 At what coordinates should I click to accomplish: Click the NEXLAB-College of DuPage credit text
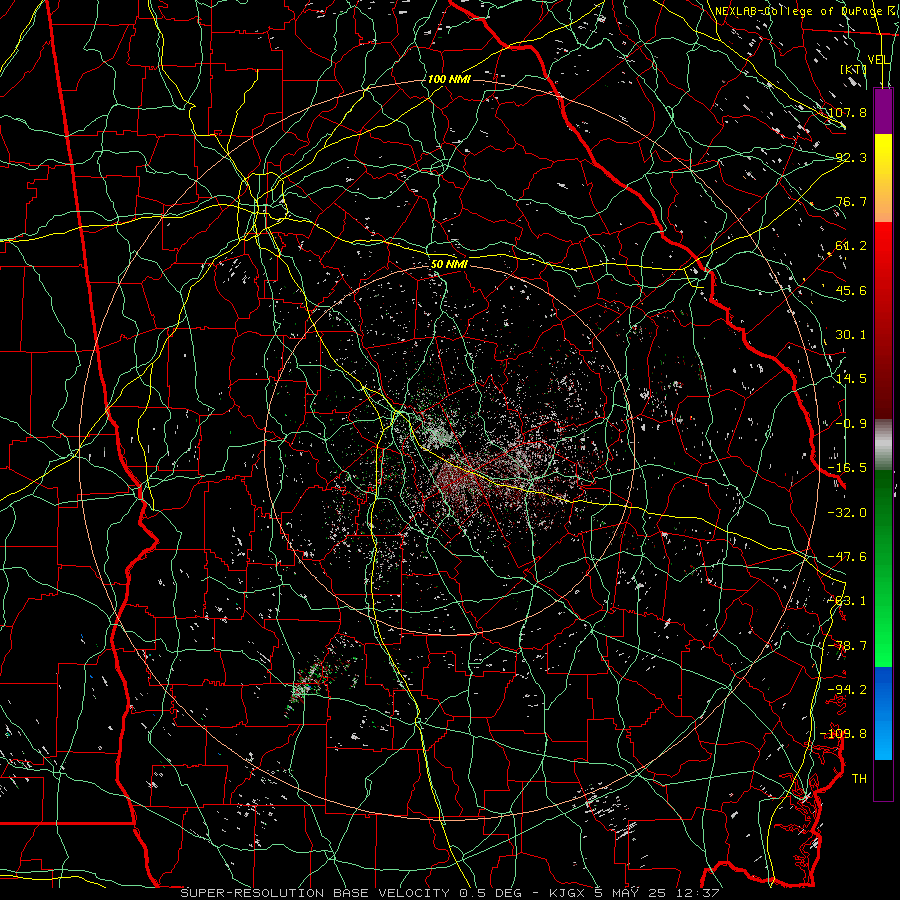pos(806,11)
